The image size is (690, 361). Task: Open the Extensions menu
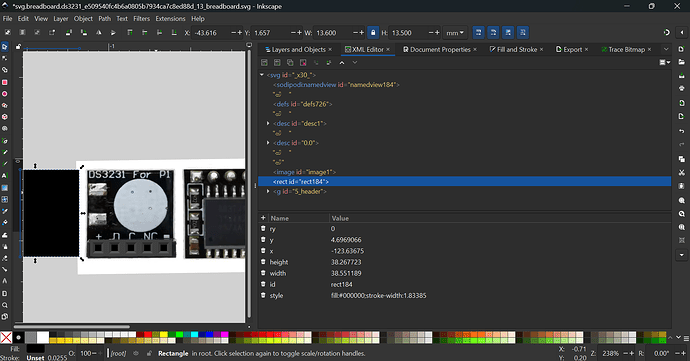point(170,18)
